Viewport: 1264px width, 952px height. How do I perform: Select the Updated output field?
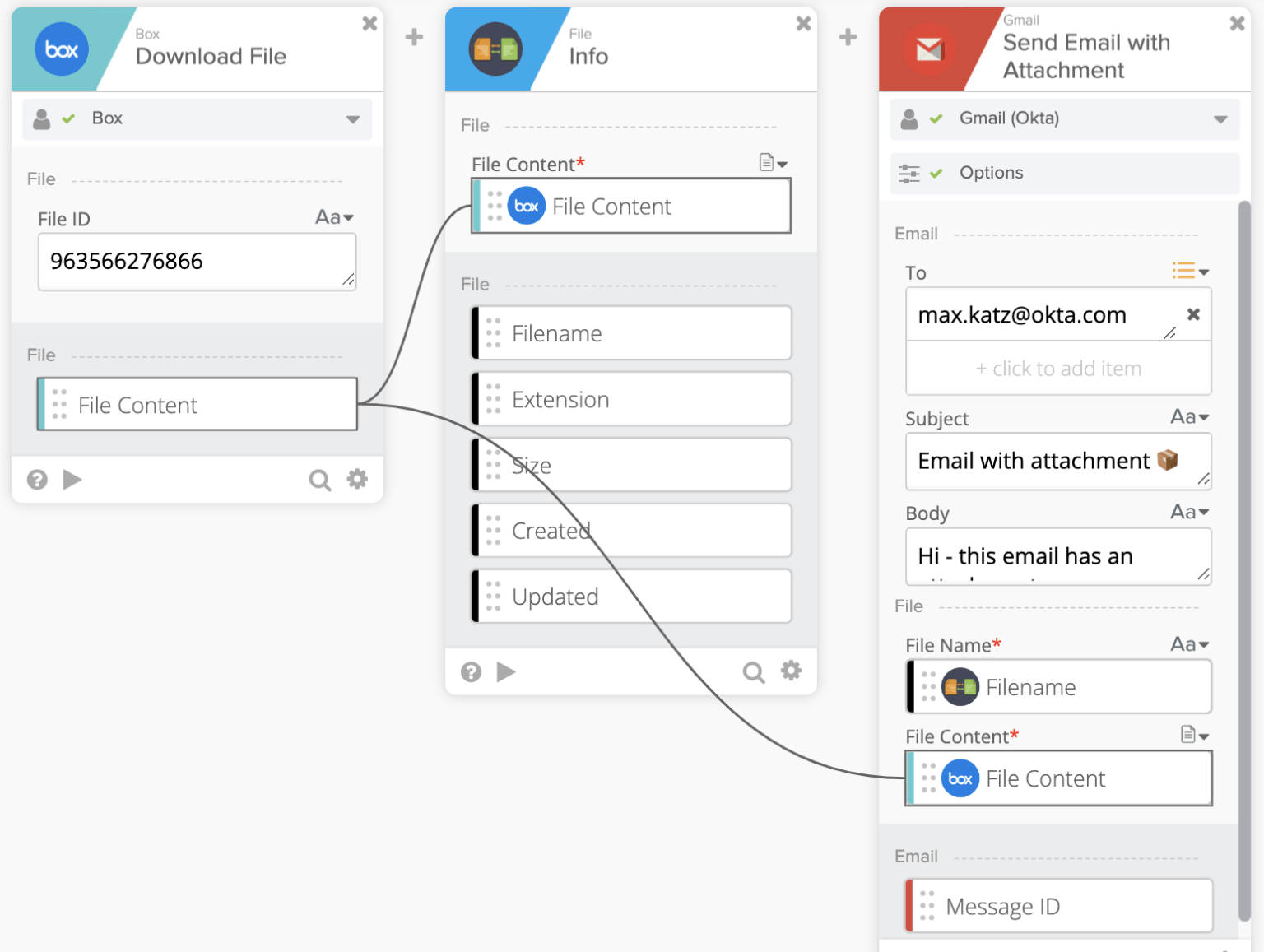[631, 597]
